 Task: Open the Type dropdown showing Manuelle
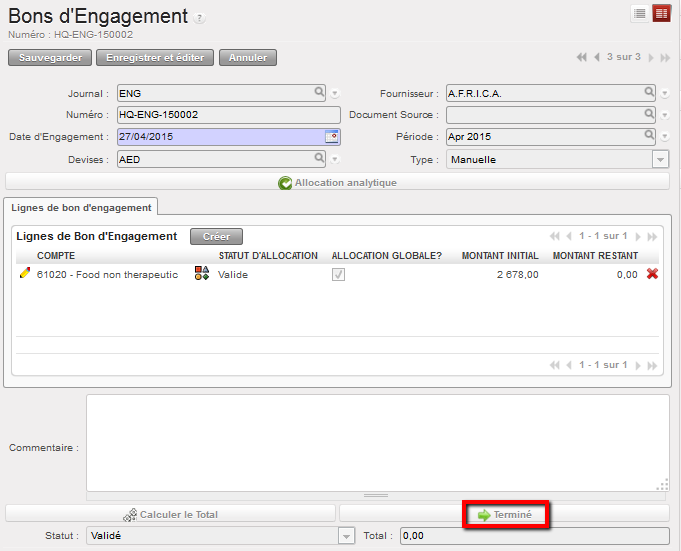[x=660, y=159]
